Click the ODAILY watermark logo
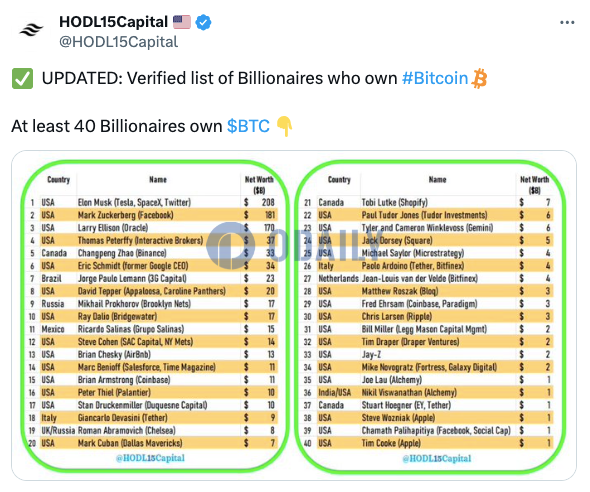This screenshot has width=590, height=492. 289,246
